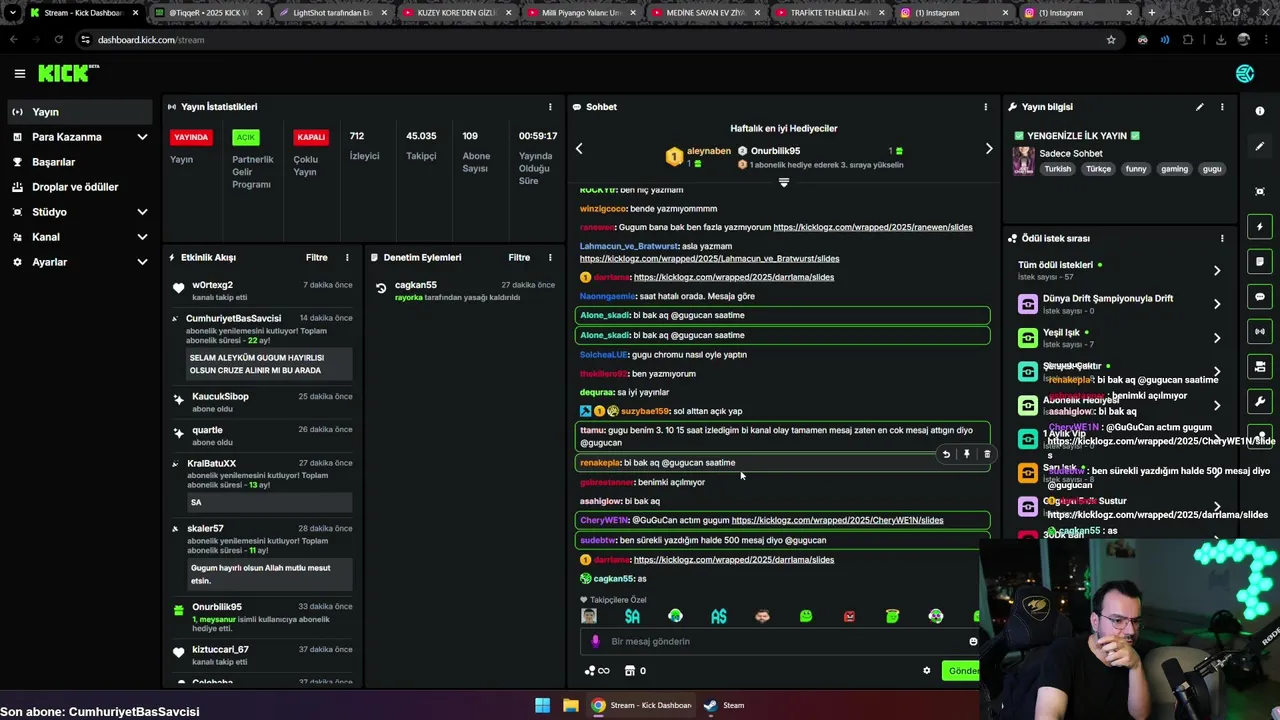Undo action on renakepla's highlighted message
The image size is (1280, 720).
(x=946, y=454)
